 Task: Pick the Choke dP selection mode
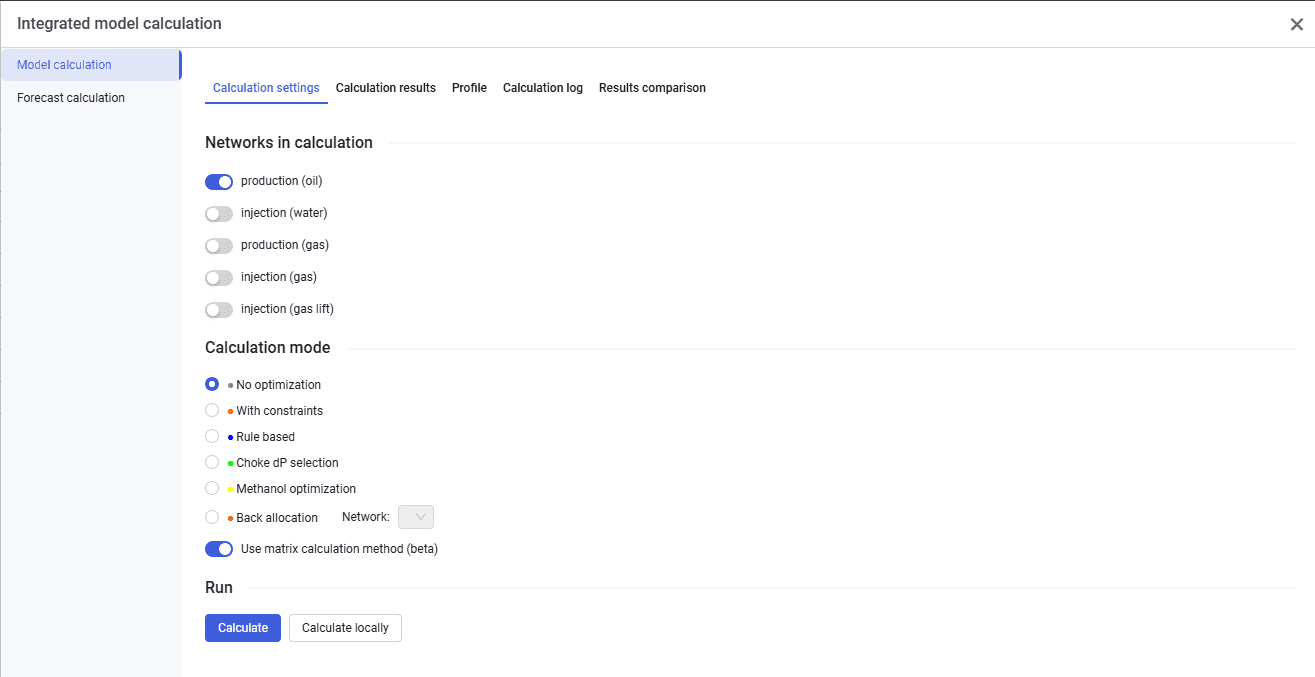[x=212, y=462]
